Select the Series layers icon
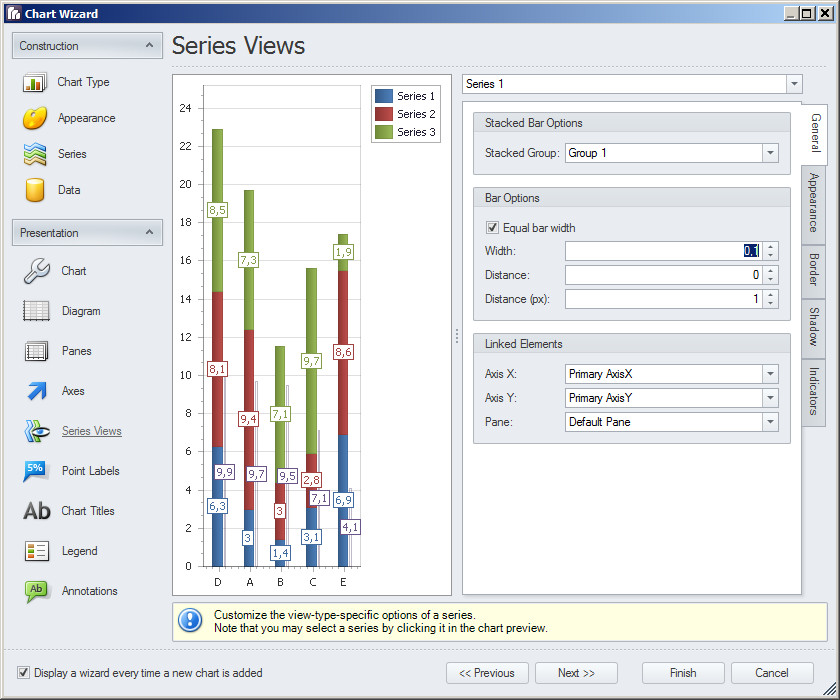The width and height of the screenshot is (840, 700). click(x=35, y=154)
